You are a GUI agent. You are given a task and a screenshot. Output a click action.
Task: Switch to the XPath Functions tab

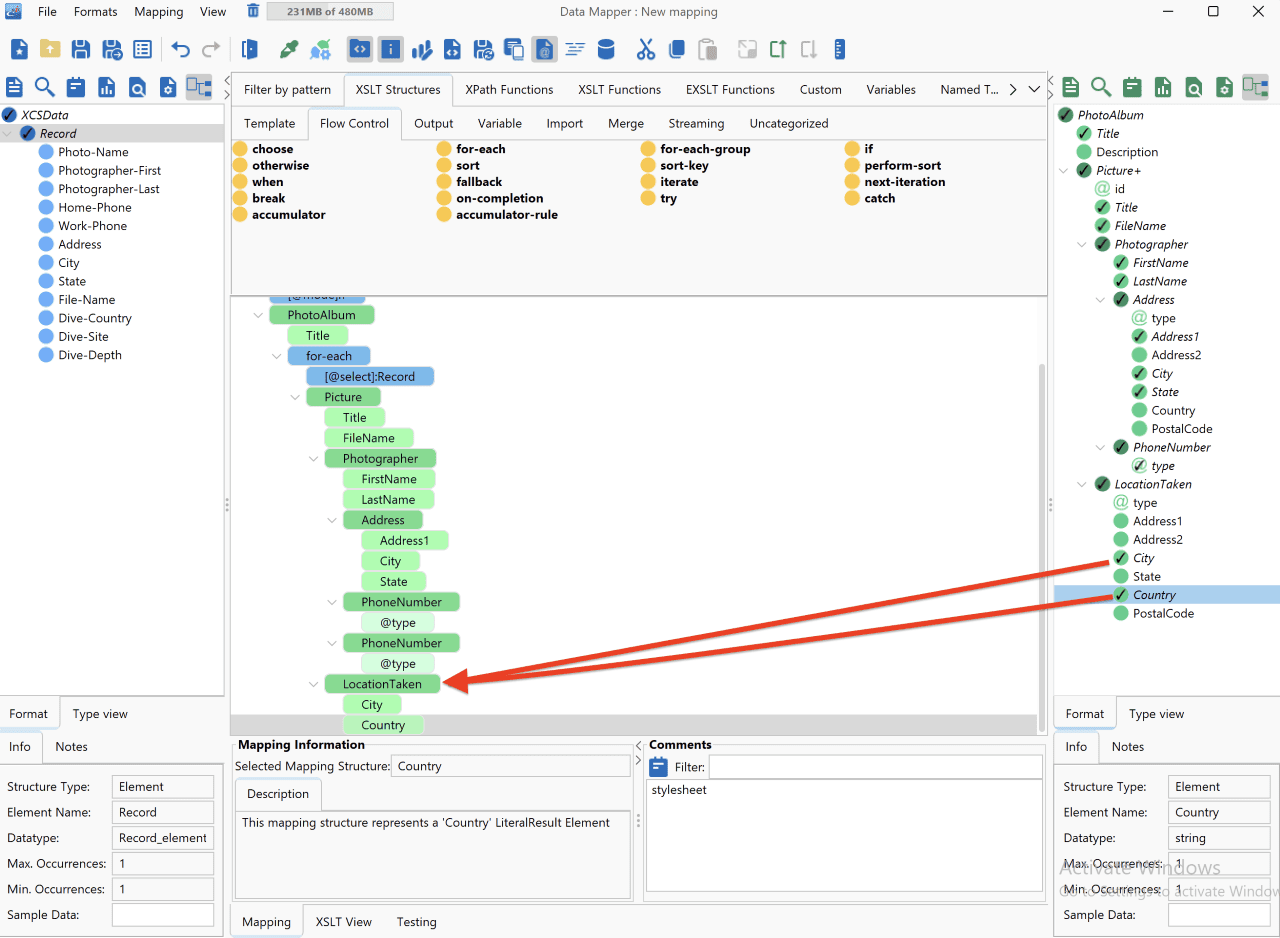(x=509, y=89)
